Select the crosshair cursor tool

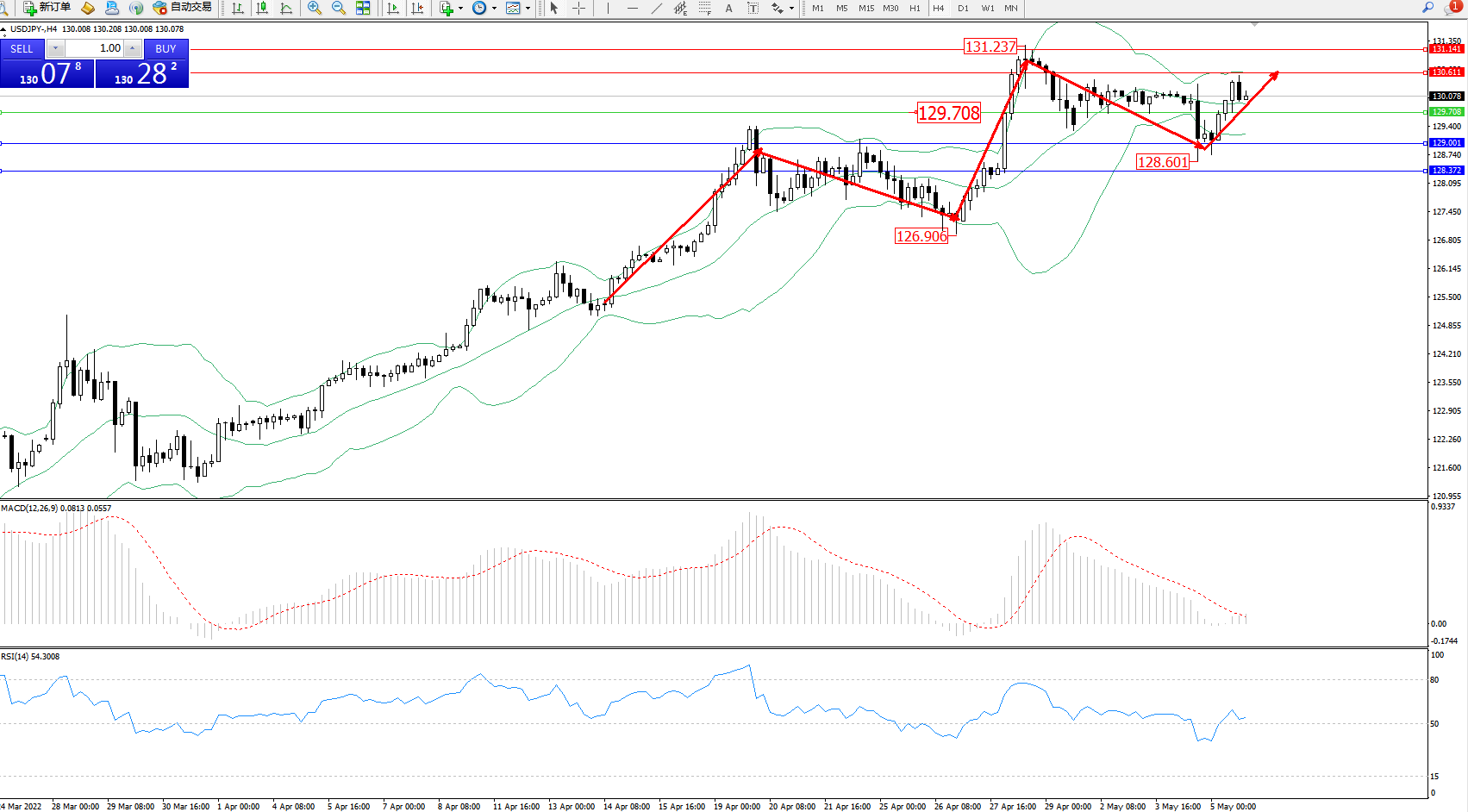(x=578, y=8)
